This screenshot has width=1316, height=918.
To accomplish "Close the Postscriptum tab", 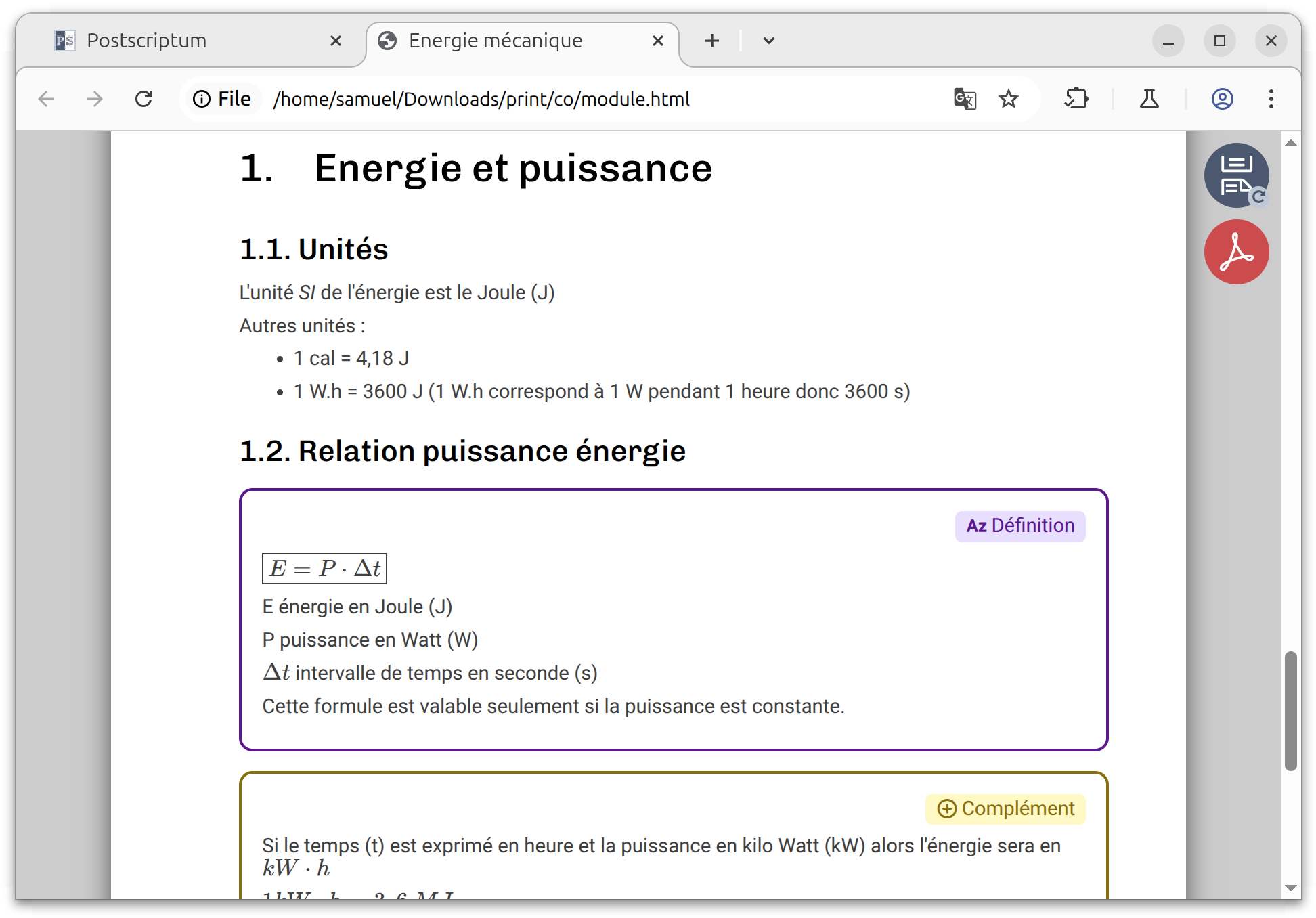I will click(x=335, y=41).
